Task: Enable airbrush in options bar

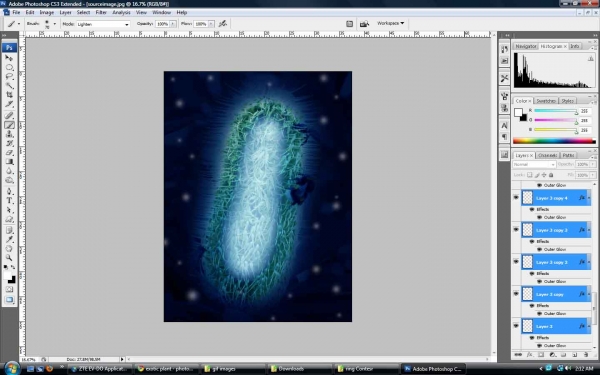Action: tap(223, 24)
